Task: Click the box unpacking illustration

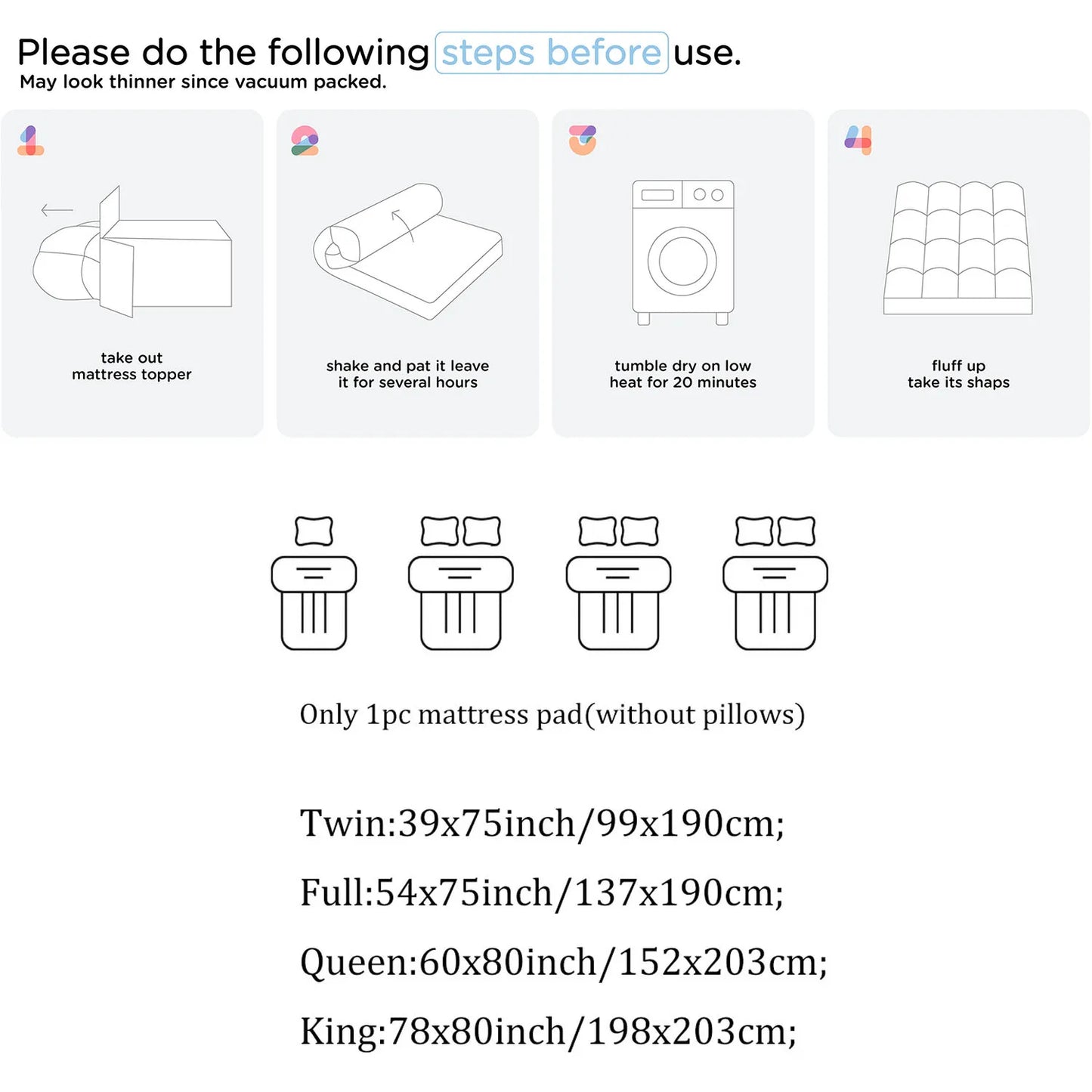Action: point(133,253)
